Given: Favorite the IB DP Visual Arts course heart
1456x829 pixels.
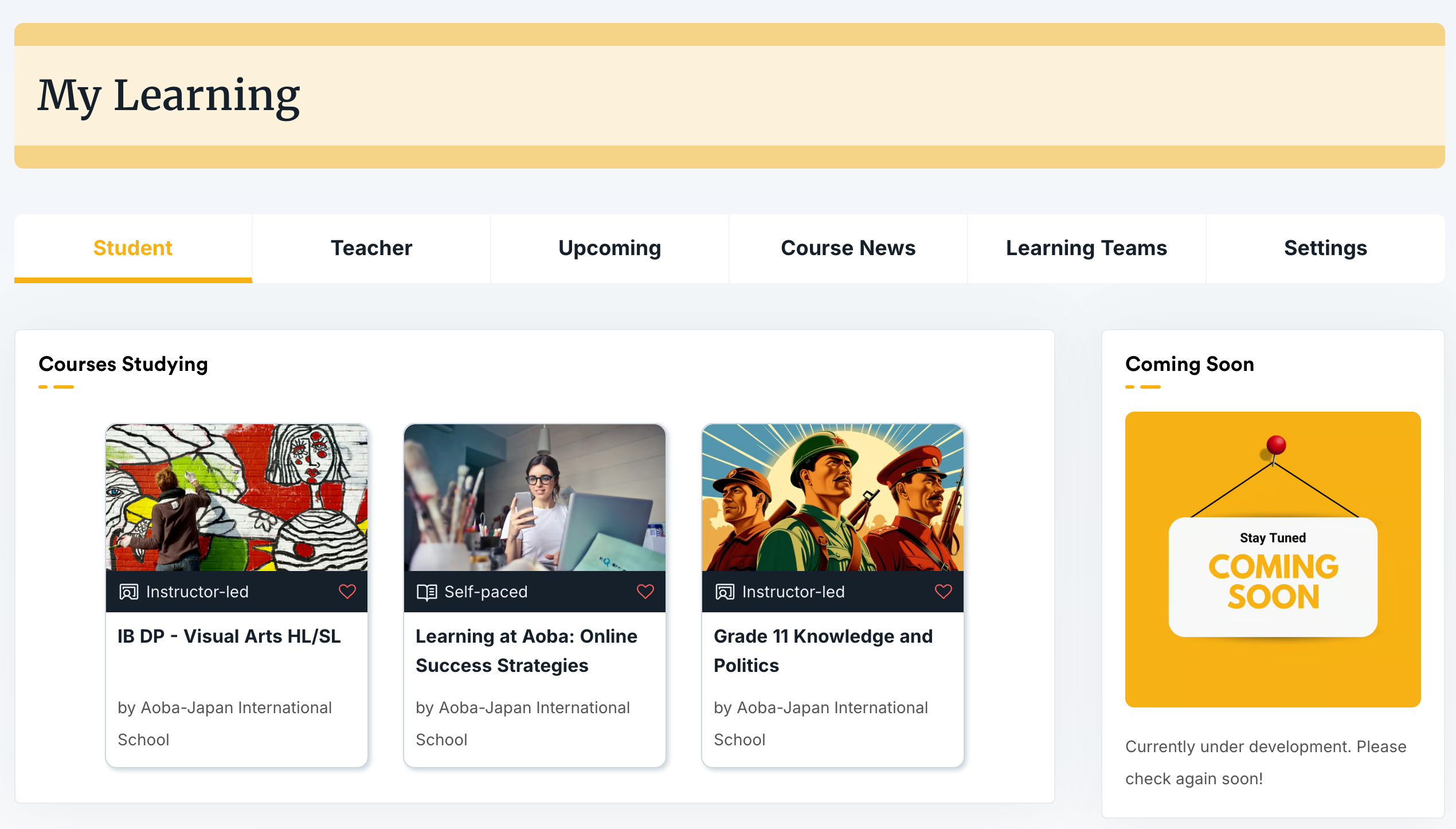Looking at the screenshot, I should (x=347, y=591).
